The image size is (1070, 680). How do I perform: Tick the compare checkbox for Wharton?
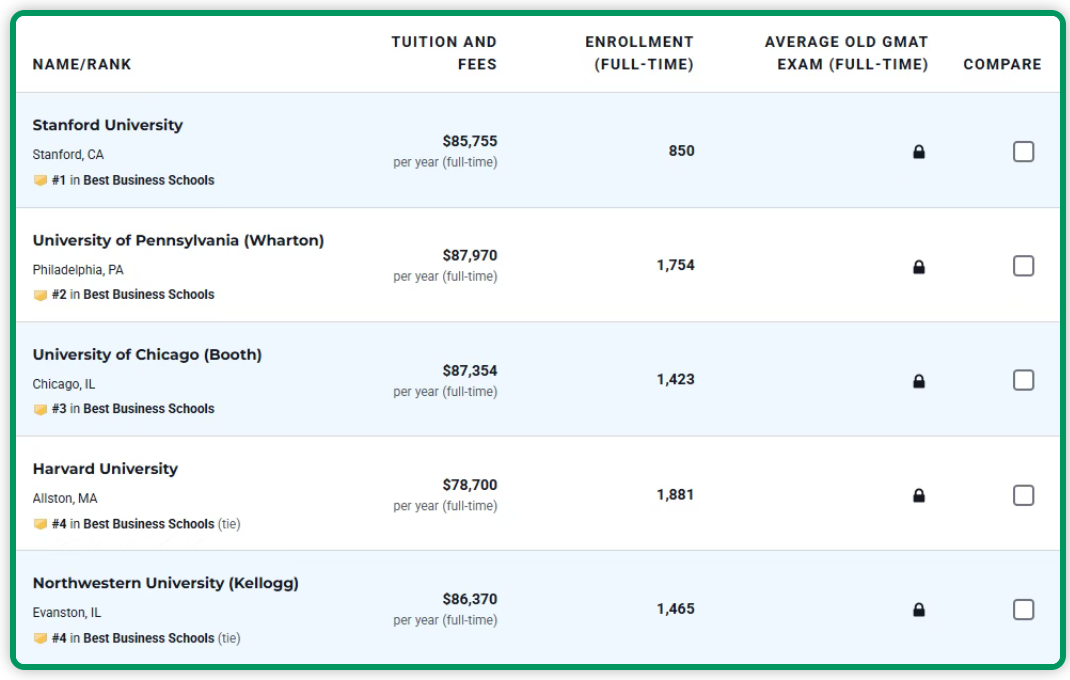click(1023, 266)
